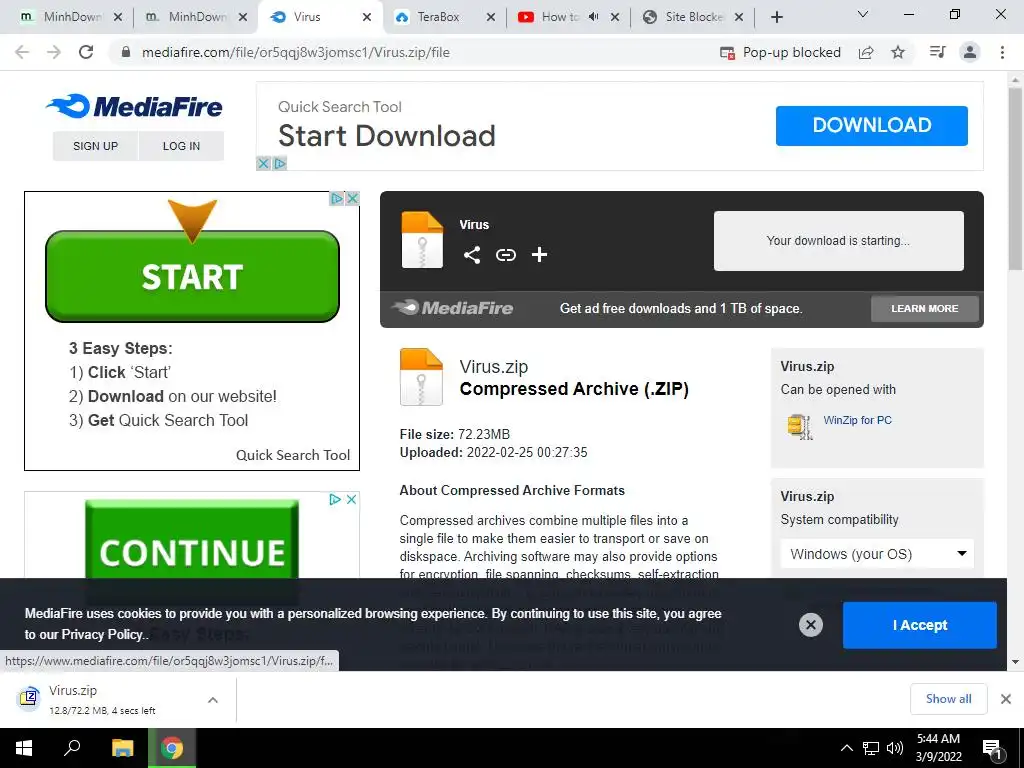Viewport: 1024px width, 768px height.
Task: Click the browser forward arrow
Action: coord(54,52)
